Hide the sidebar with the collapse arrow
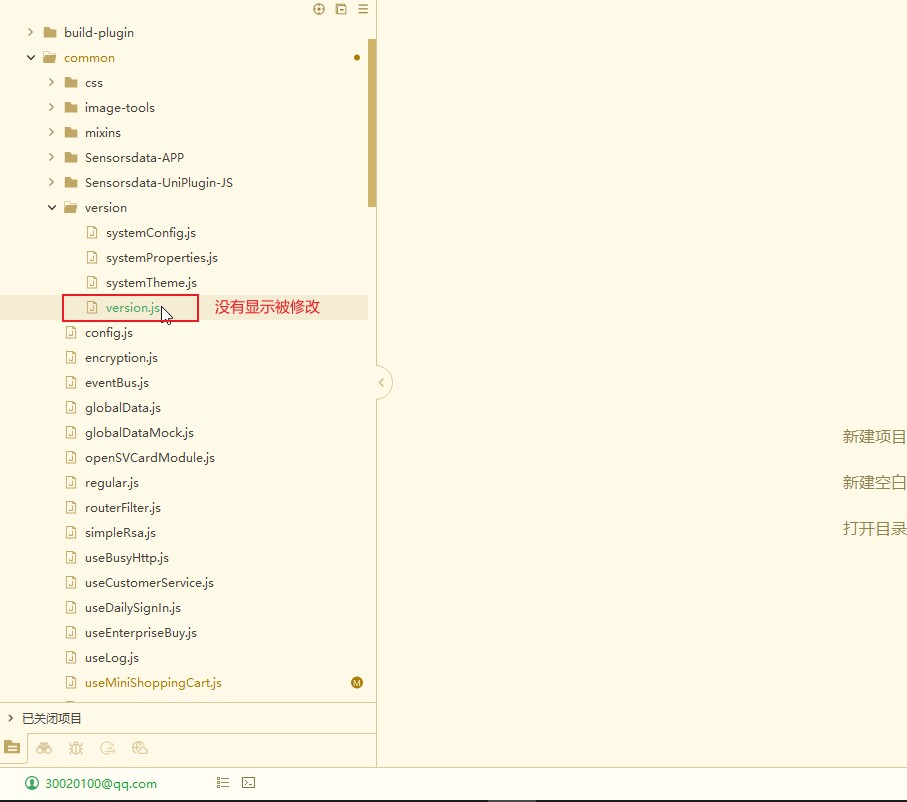Image resolution: width=907 pixels, height=802 pixels. pyautogui.click(x=381, y=382)
